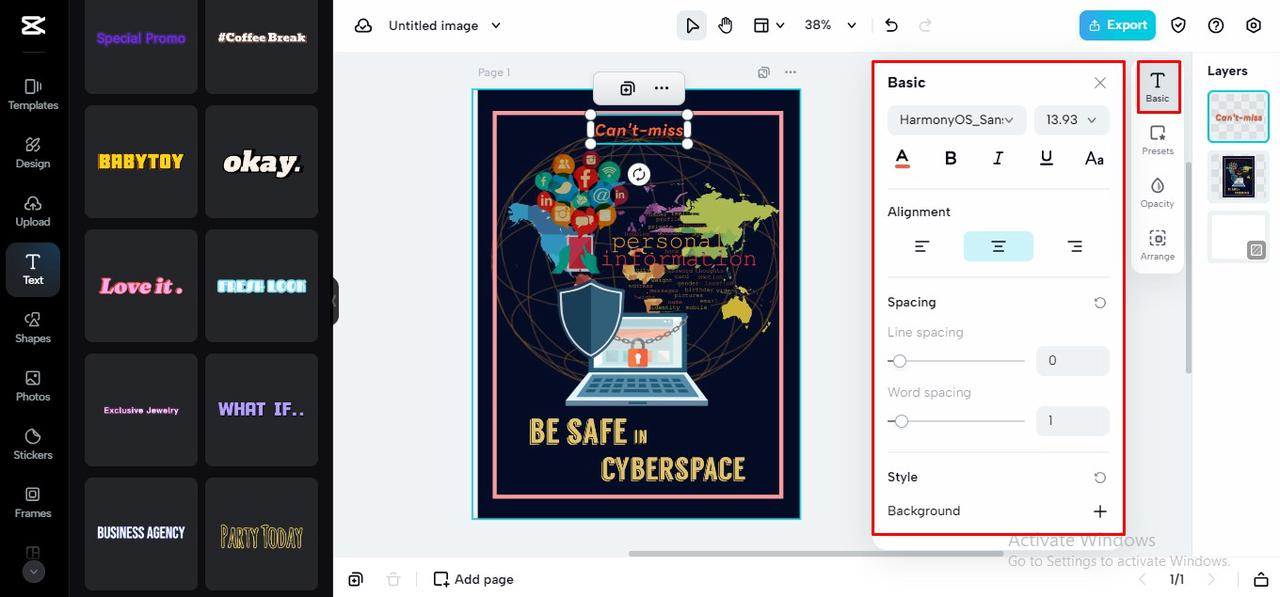Screen dimensions: 1280x597
Task: Expand more sidebar options chevron
Action: (x=33, y=572)
